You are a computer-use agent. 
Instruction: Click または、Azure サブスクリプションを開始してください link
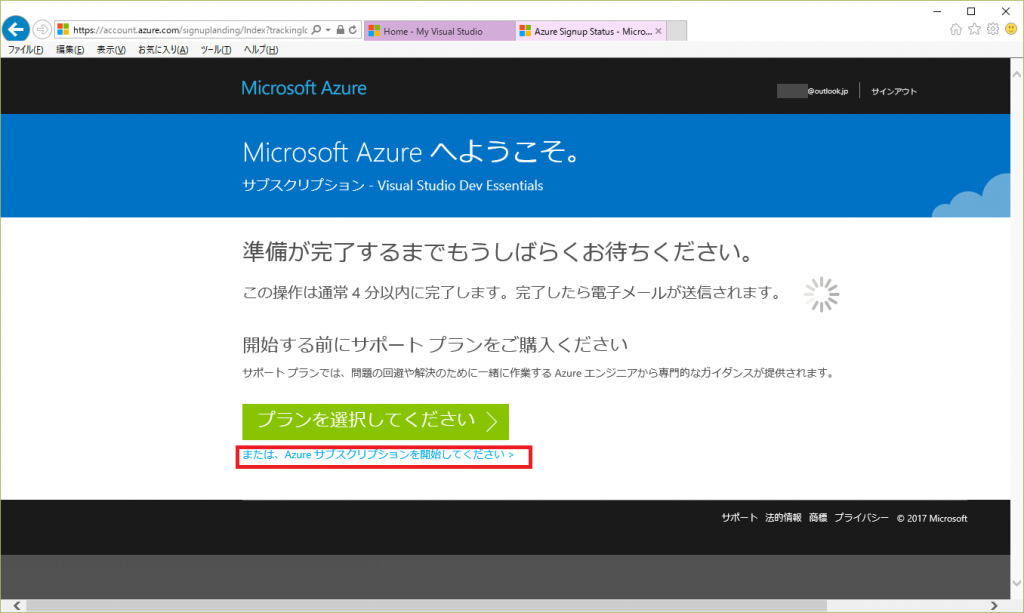coord(377,454)
